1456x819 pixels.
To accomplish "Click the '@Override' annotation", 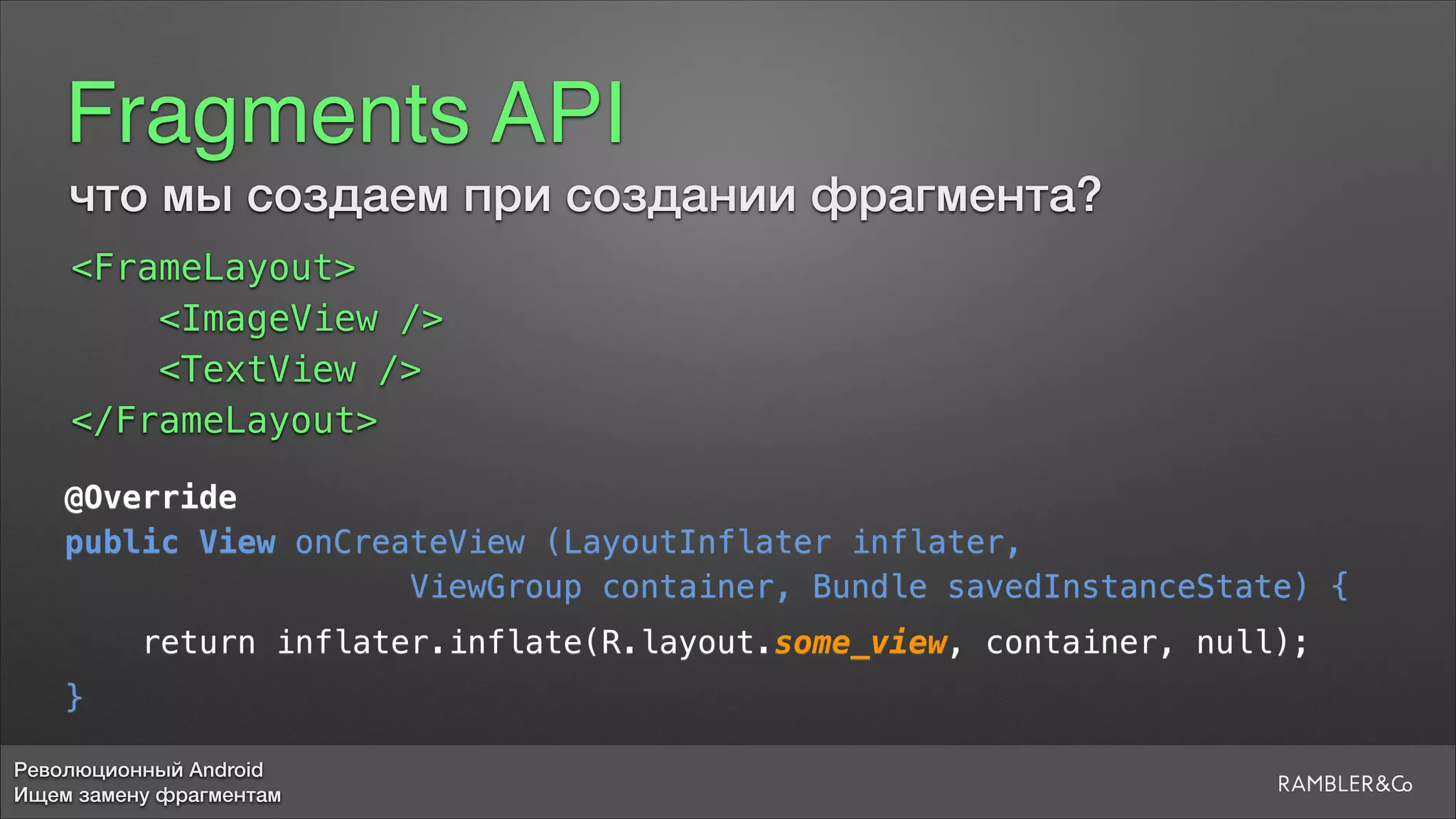I will coord(151,498).
